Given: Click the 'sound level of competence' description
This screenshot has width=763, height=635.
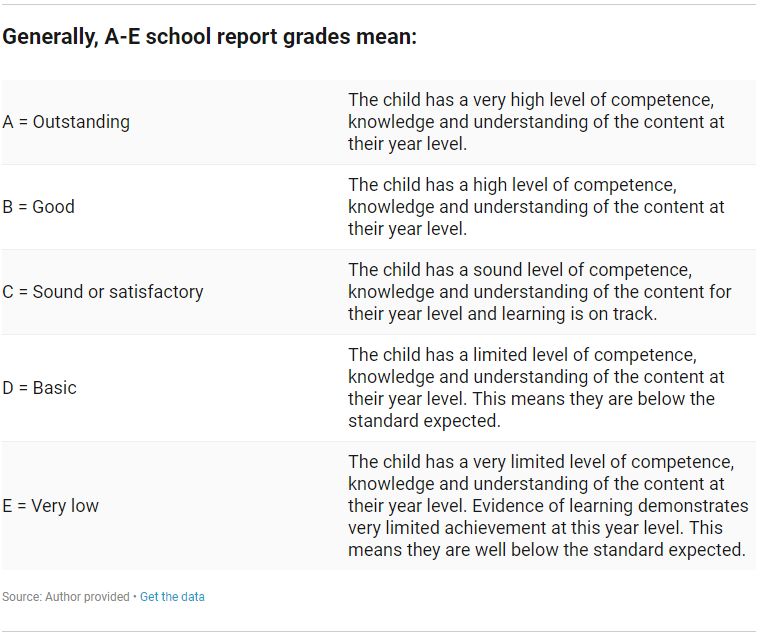Looking at the screenshot, I should point(540,292).
